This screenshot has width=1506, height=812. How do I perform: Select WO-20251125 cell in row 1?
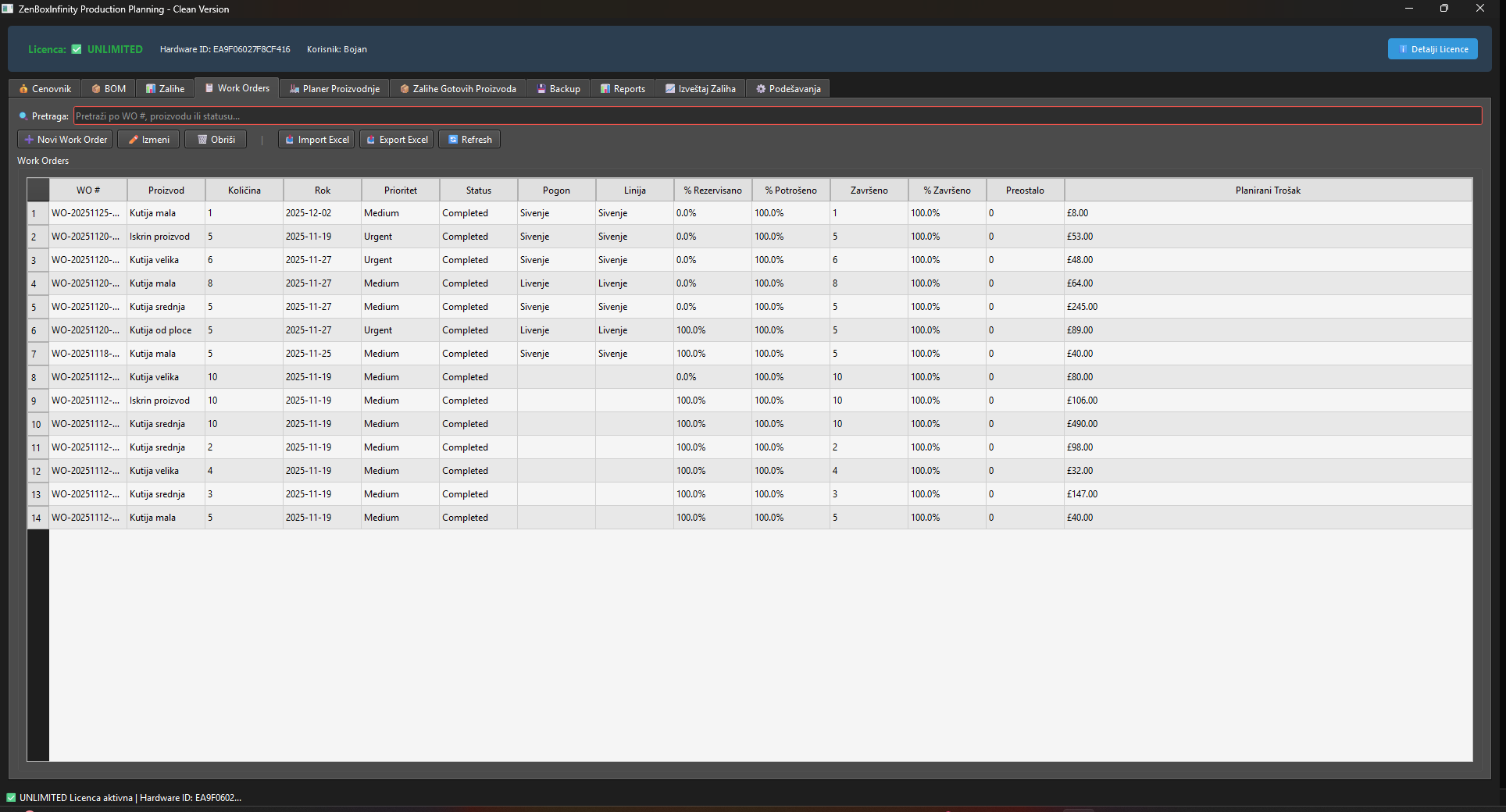click(88, 213)
